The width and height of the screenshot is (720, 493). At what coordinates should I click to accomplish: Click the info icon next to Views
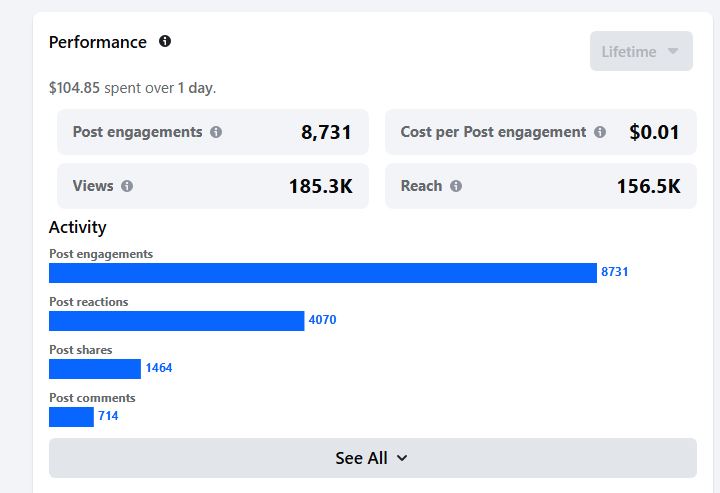pos(127,186)
